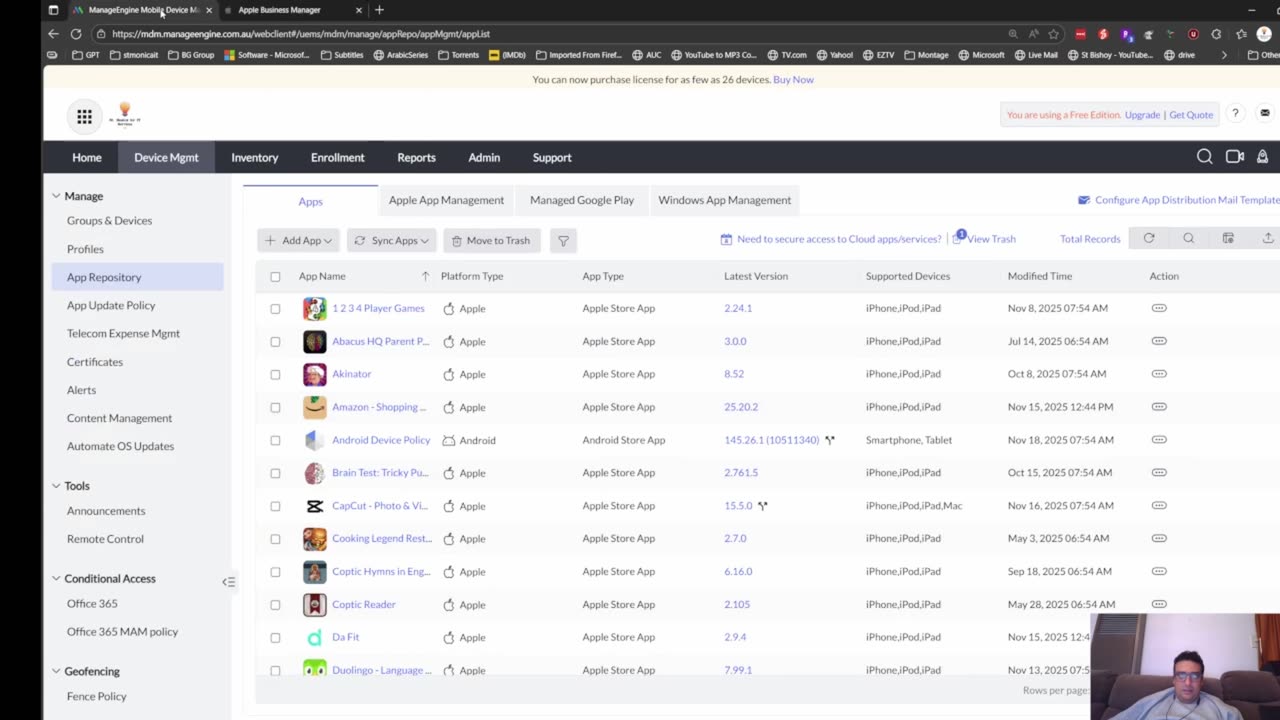Screen dimensions: 1280x720
Task: Tick the select-all apps checkbox
Action: point(275,276)
